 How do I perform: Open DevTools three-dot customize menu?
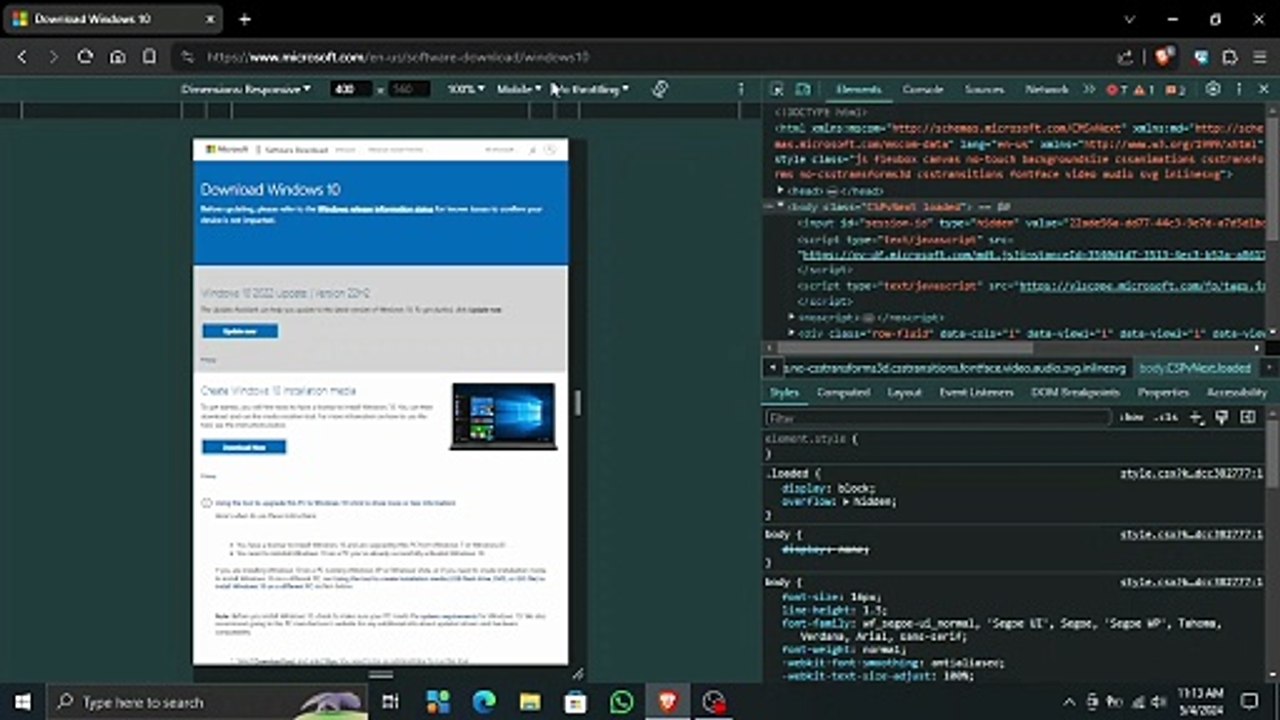(1239, 89)
